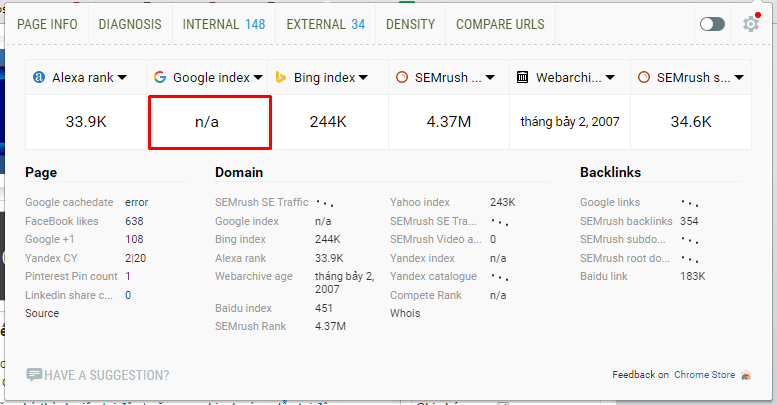Click the last SEMrush s... circle icon
Image resolution: width=777 pixels, height=405 pixels.
(644, 77)
